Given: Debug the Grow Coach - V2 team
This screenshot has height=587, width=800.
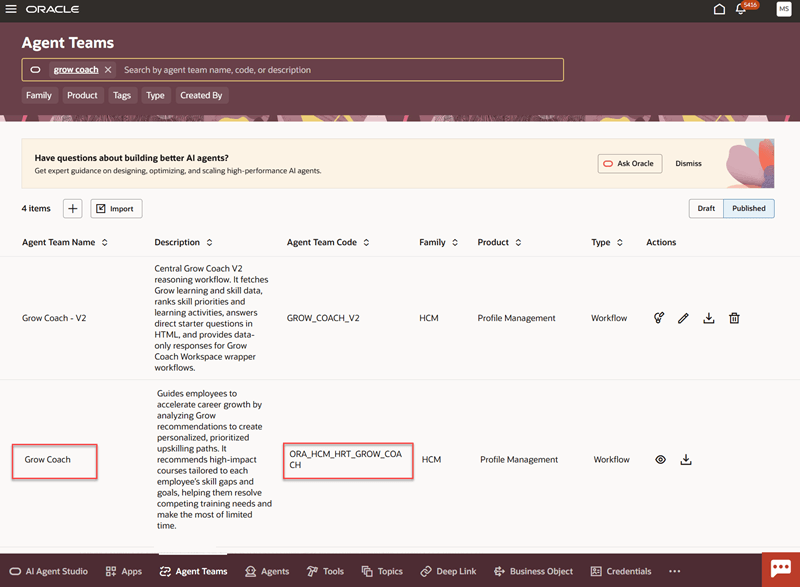Looking at the screenshot, I should tap(659, 318).
